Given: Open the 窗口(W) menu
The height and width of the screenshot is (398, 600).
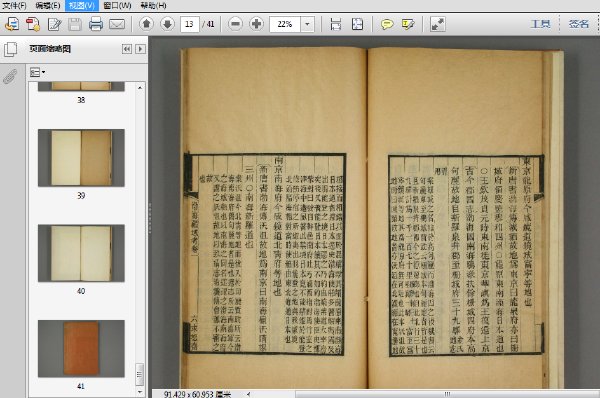Looking at the screenshot, I should (x=117, y=5).
